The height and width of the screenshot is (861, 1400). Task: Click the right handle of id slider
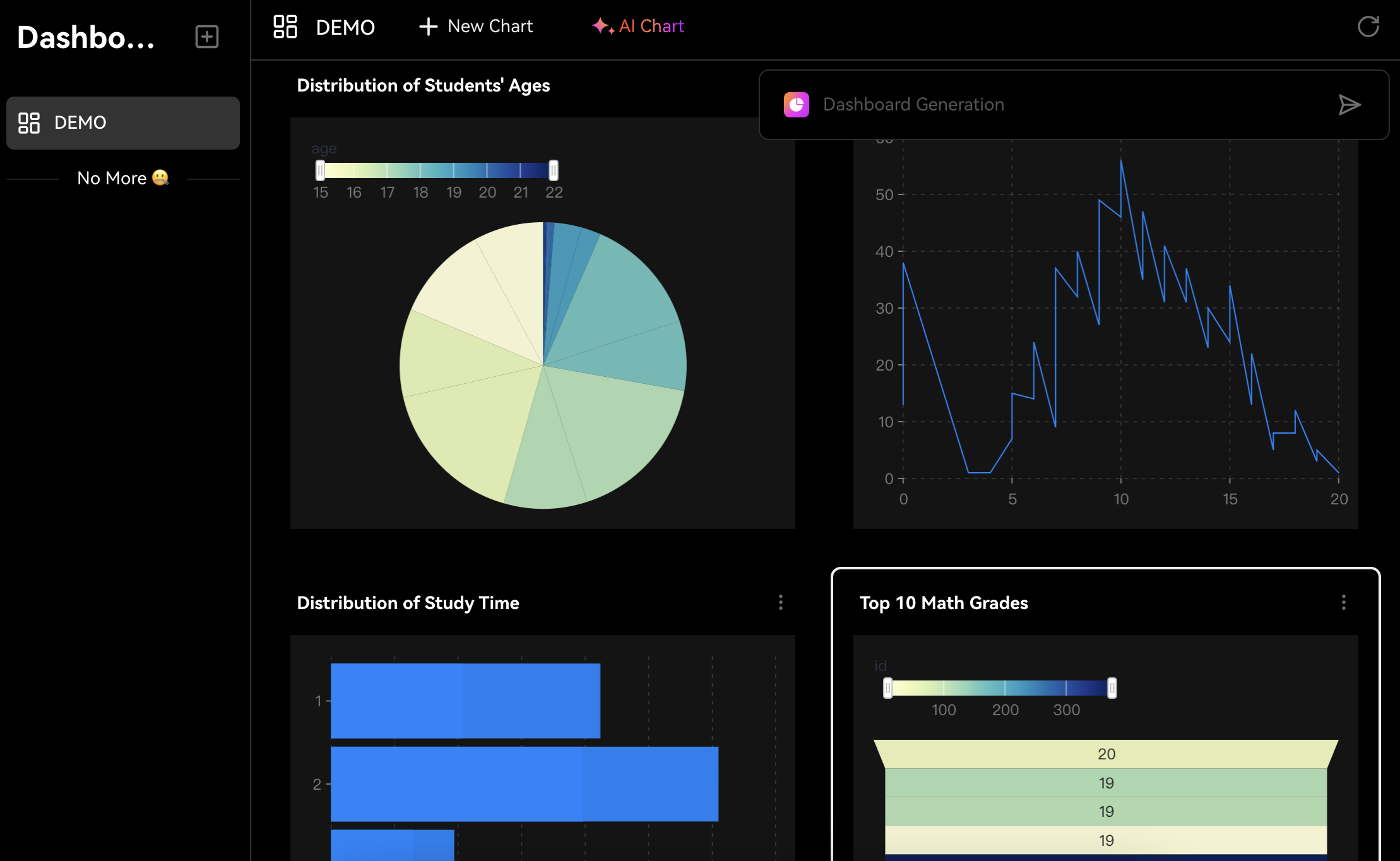click(1112, 688)
